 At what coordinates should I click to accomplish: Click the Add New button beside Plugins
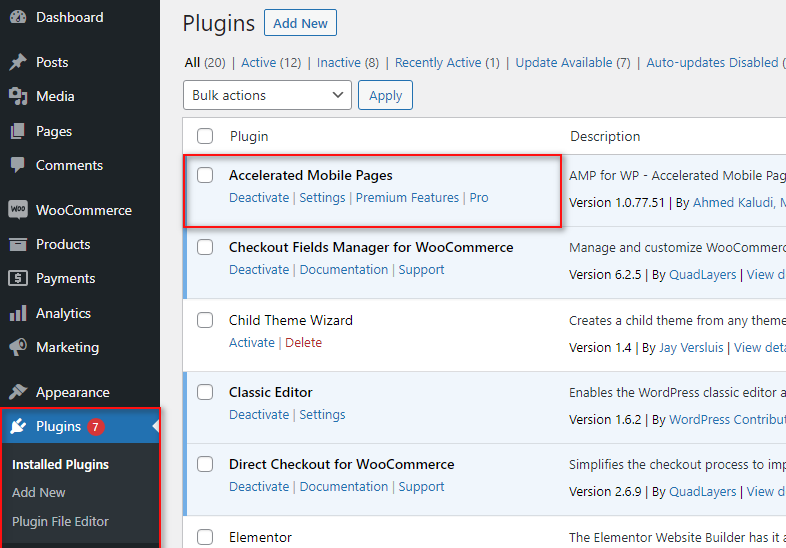point(300,23)
